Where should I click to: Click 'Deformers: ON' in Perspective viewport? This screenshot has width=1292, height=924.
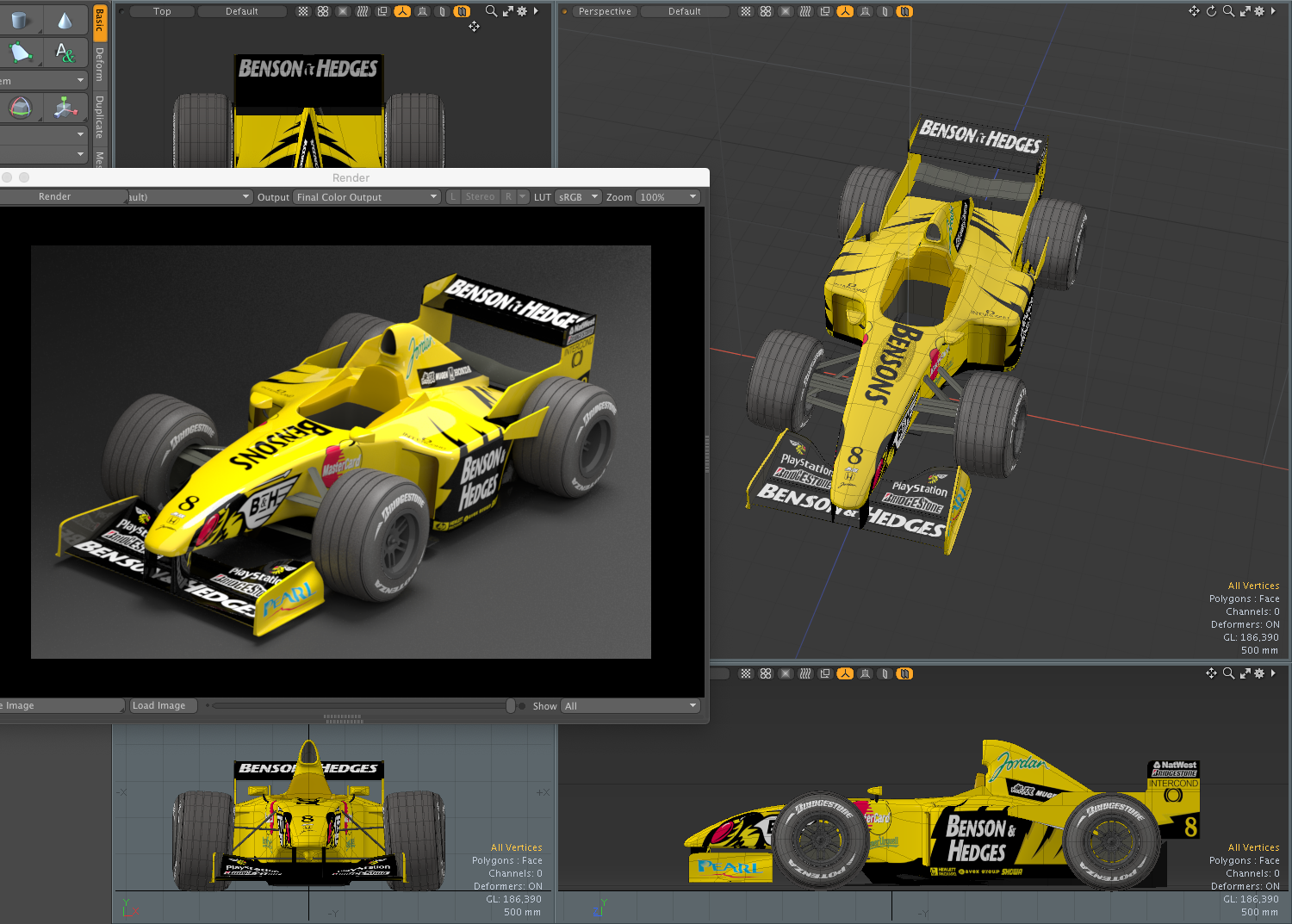coord(1245,624)
